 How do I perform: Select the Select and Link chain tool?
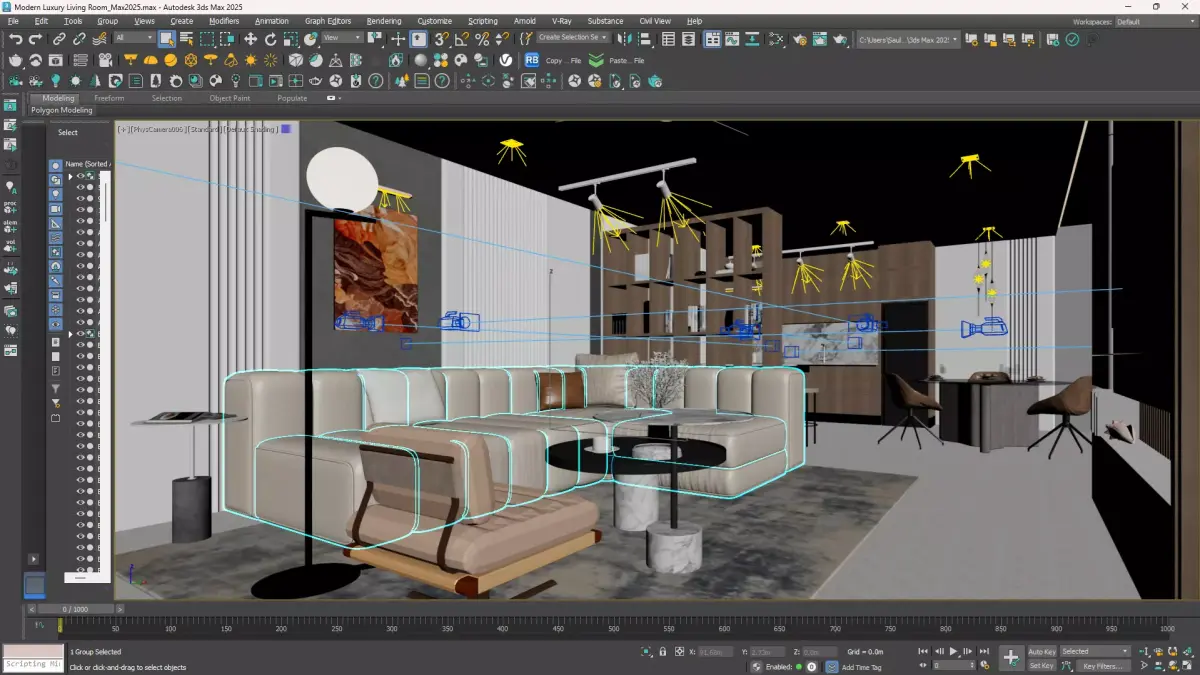[x=59, y=39]
